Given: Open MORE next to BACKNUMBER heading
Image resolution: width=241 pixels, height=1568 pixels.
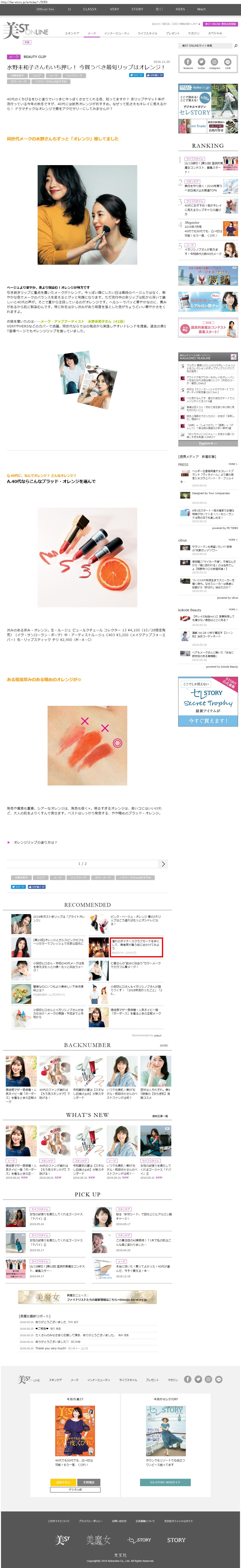Looking at the screenshot, I should (x=164, y=1046).
